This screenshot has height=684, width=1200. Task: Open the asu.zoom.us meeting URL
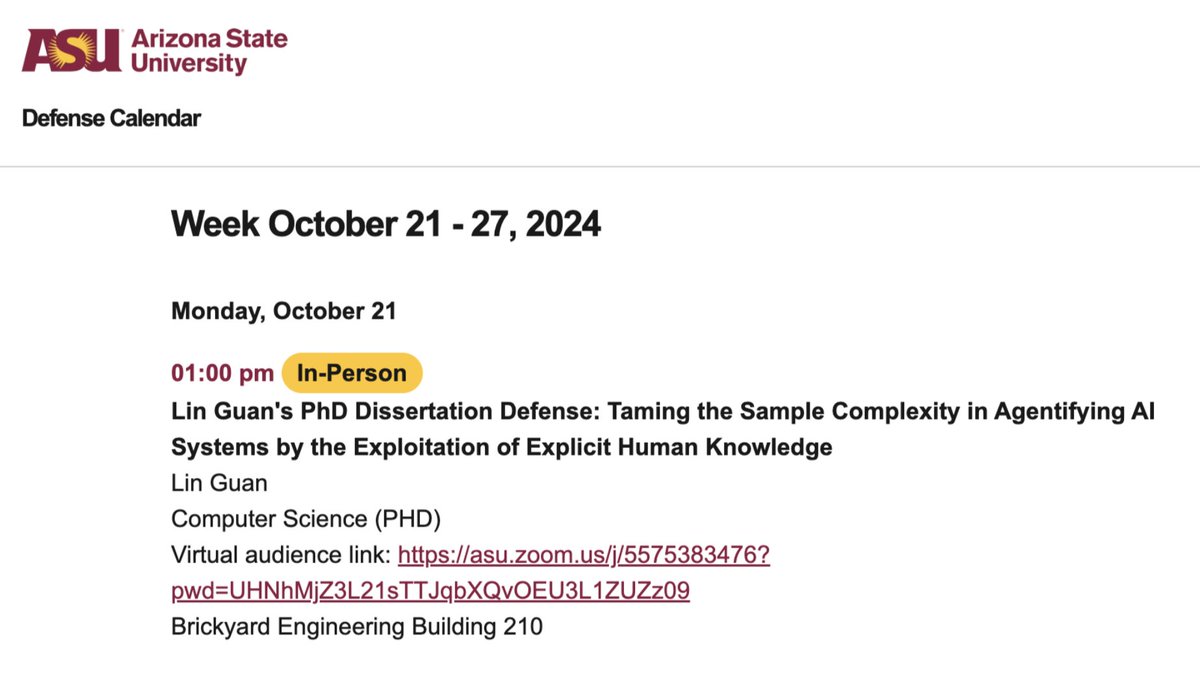tap(584, 555)
